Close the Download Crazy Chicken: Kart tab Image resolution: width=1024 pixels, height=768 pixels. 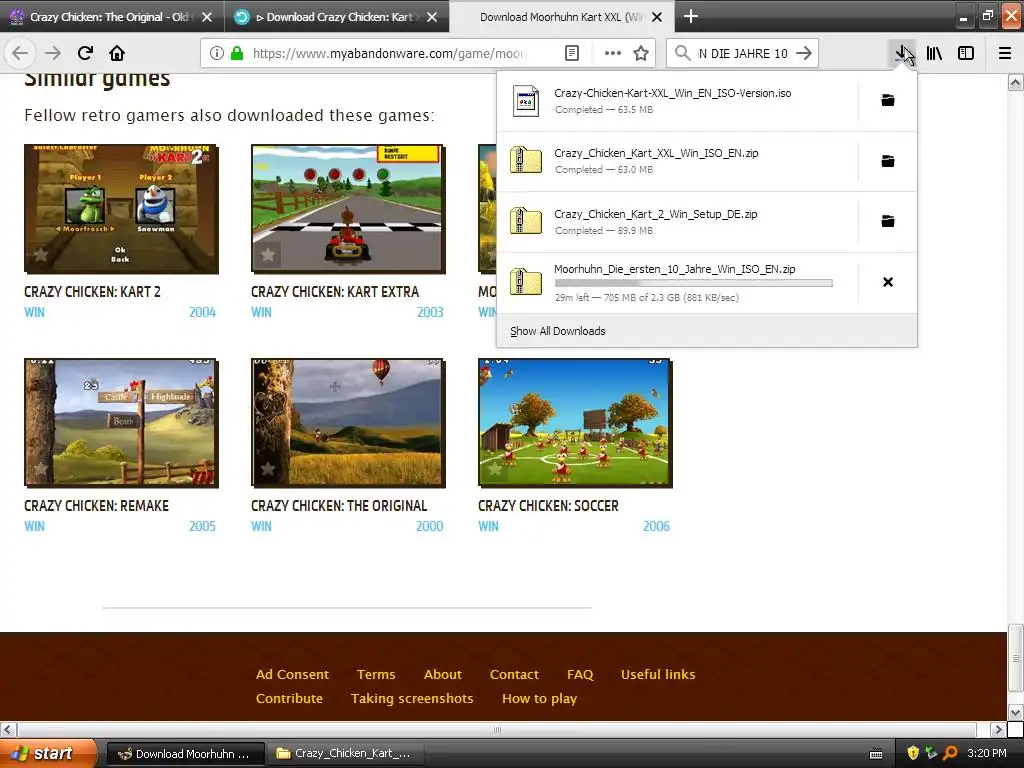point(432,17)
